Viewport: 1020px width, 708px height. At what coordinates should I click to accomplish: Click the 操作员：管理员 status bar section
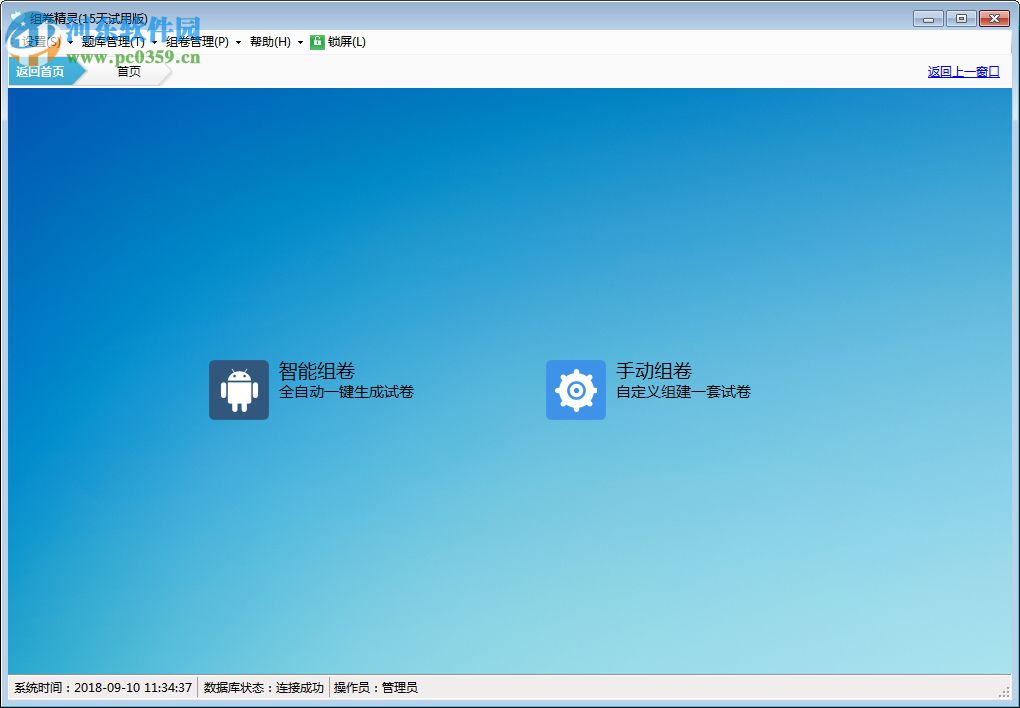376,688
